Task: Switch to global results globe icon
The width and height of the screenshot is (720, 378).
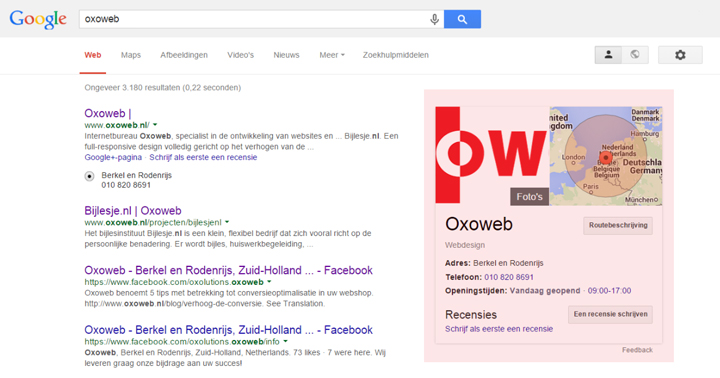Action: pyautogui.click(x=635, y=55)
